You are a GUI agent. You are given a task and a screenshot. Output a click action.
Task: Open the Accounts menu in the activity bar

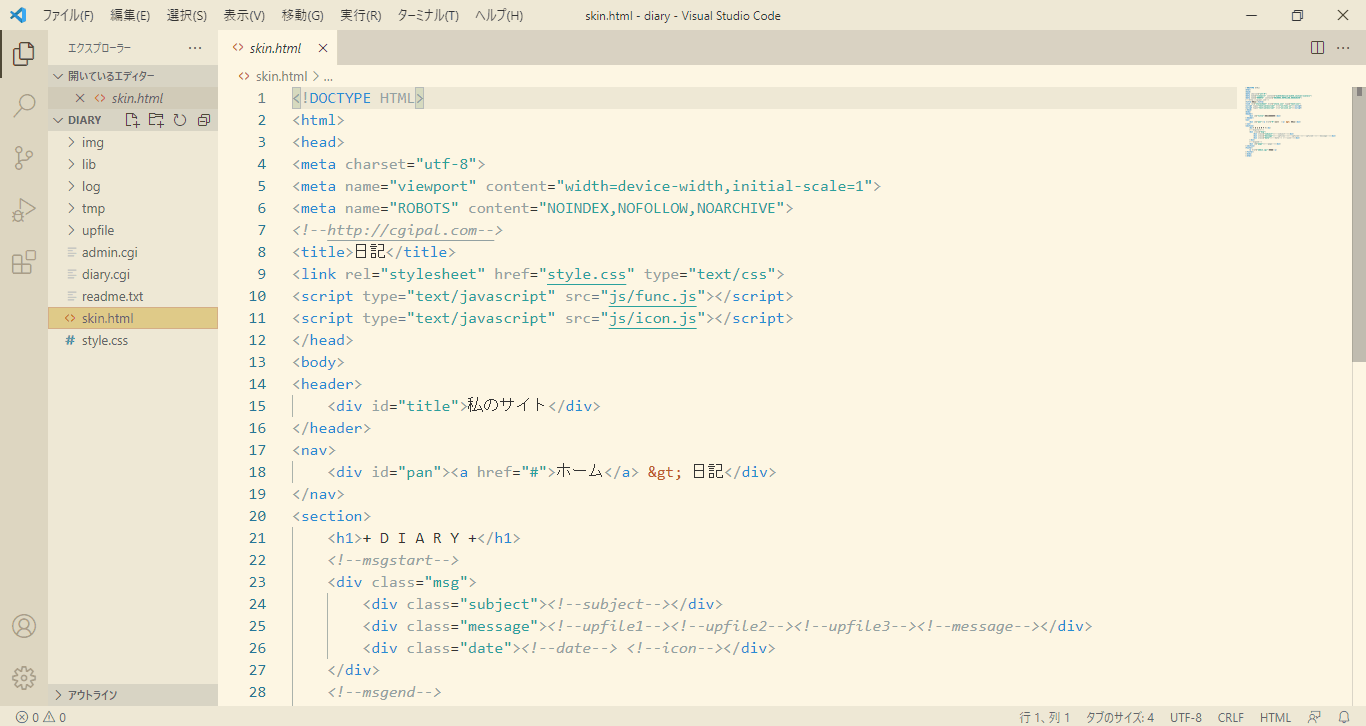pyautogui.click(x=24, y=626)
